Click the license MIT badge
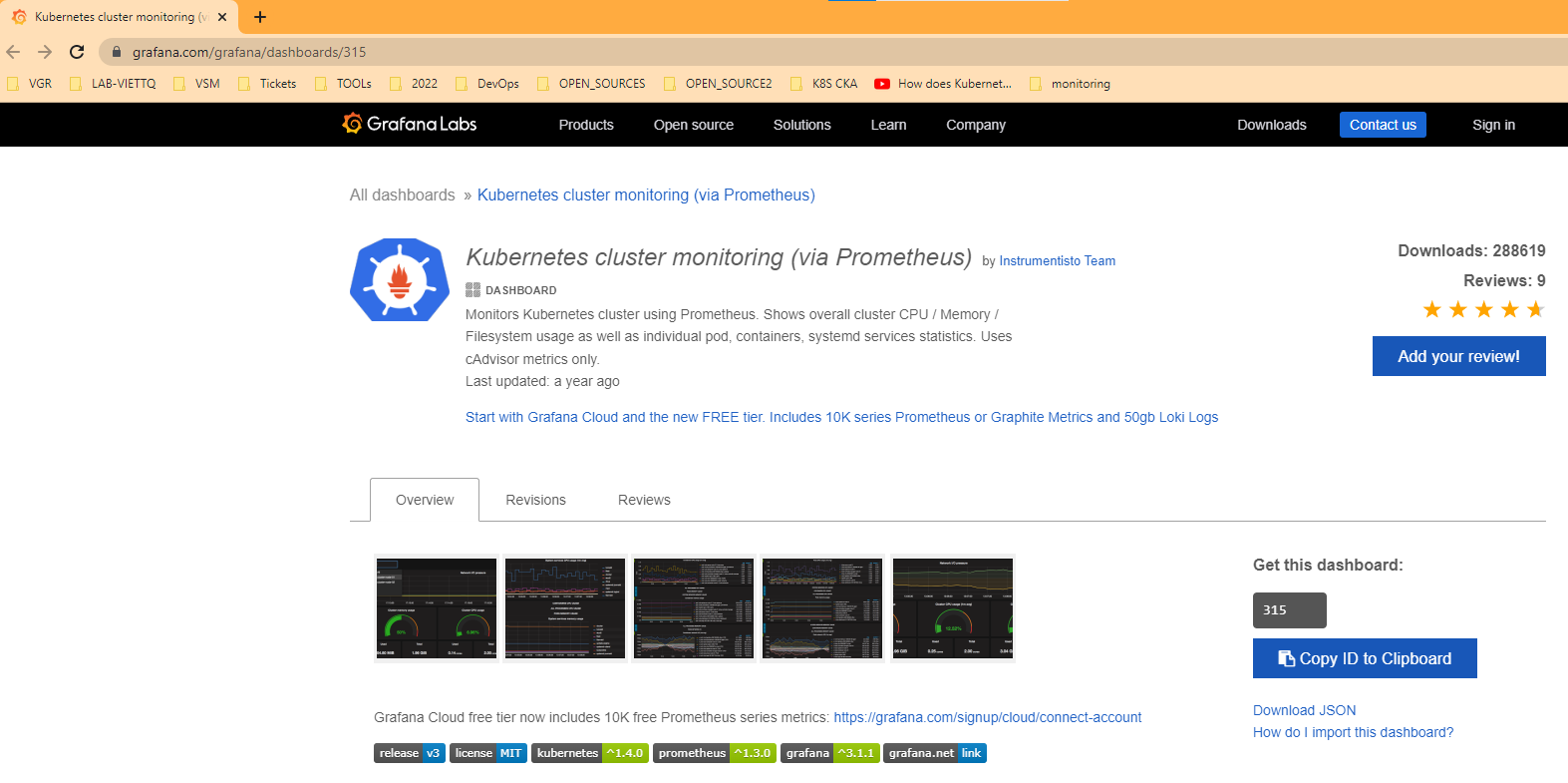The width and height of the screenshot is (1568, 783). click(488, 753)
